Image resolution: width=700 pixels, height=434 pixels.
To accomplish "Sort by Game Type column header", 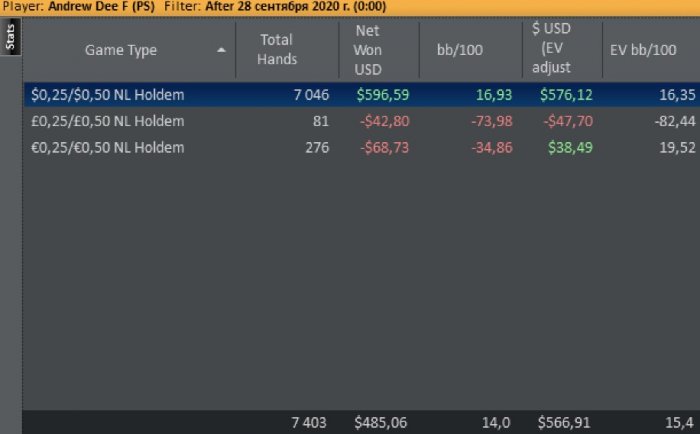I will click(x=120, y=49).
